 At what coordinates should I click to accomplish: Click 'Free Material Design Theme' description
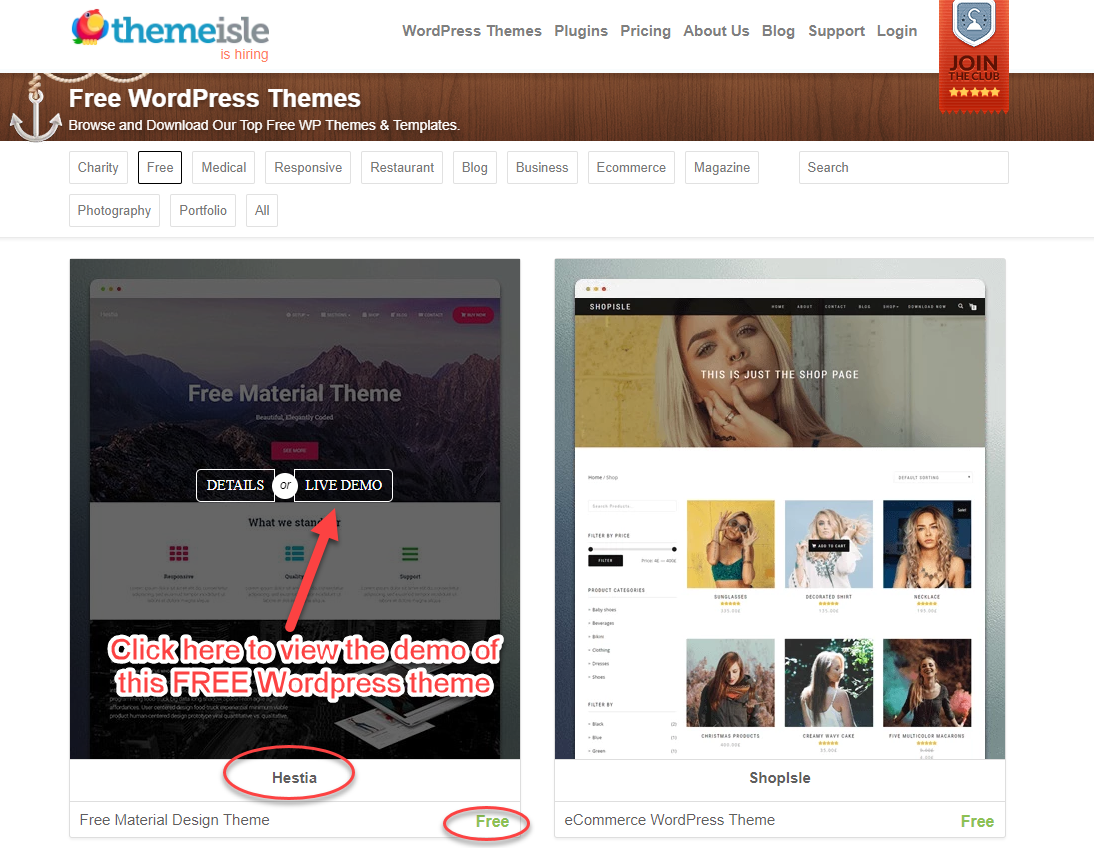pyautogui.click(x=174, y=820)
